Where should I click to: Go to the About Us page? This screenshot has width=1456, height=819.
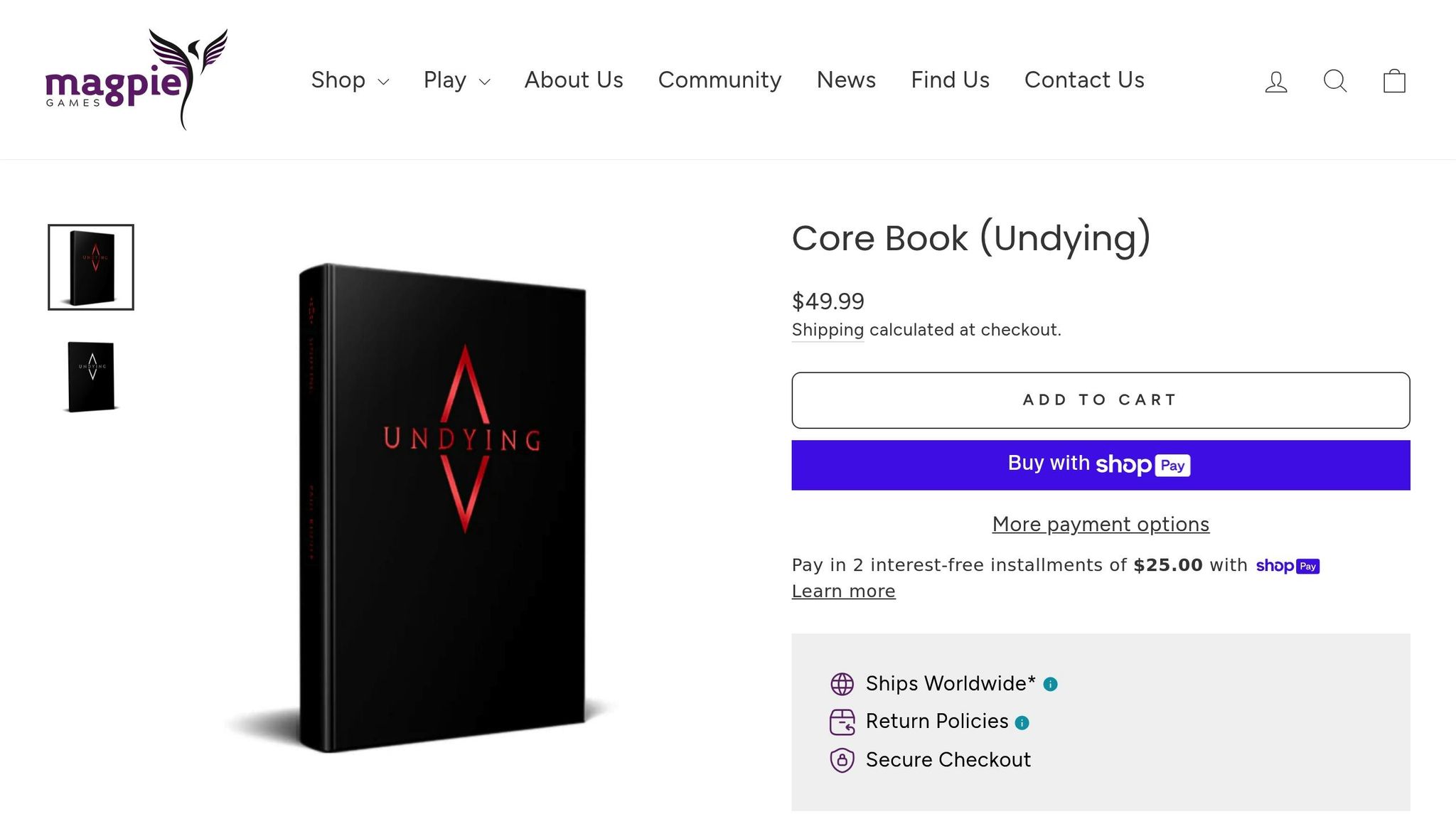tap(574, 80)
